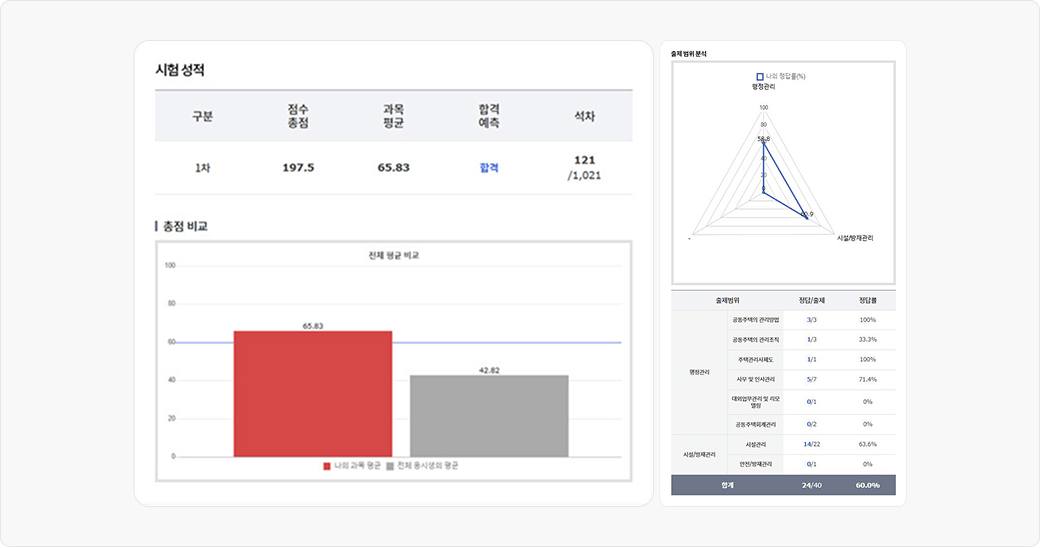Toggle the 나의 정답률(%) radar legend box
Viewport: 1040px width, 548px height.
pyautogui.click(x=760, y=76)
